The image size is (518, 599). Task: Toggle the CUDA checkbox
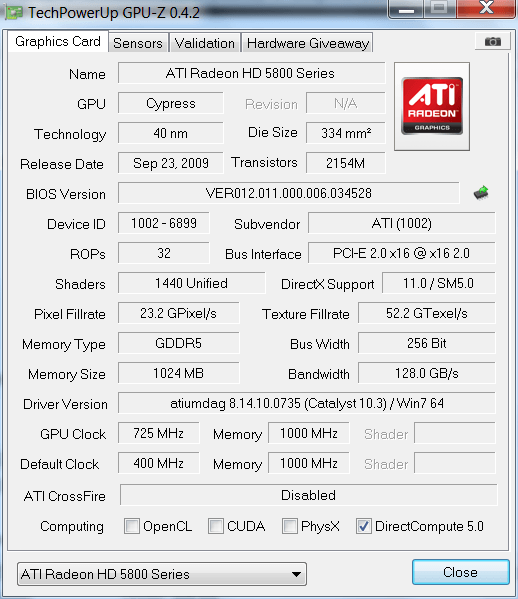pyautogui.click(x=215, y=526)
